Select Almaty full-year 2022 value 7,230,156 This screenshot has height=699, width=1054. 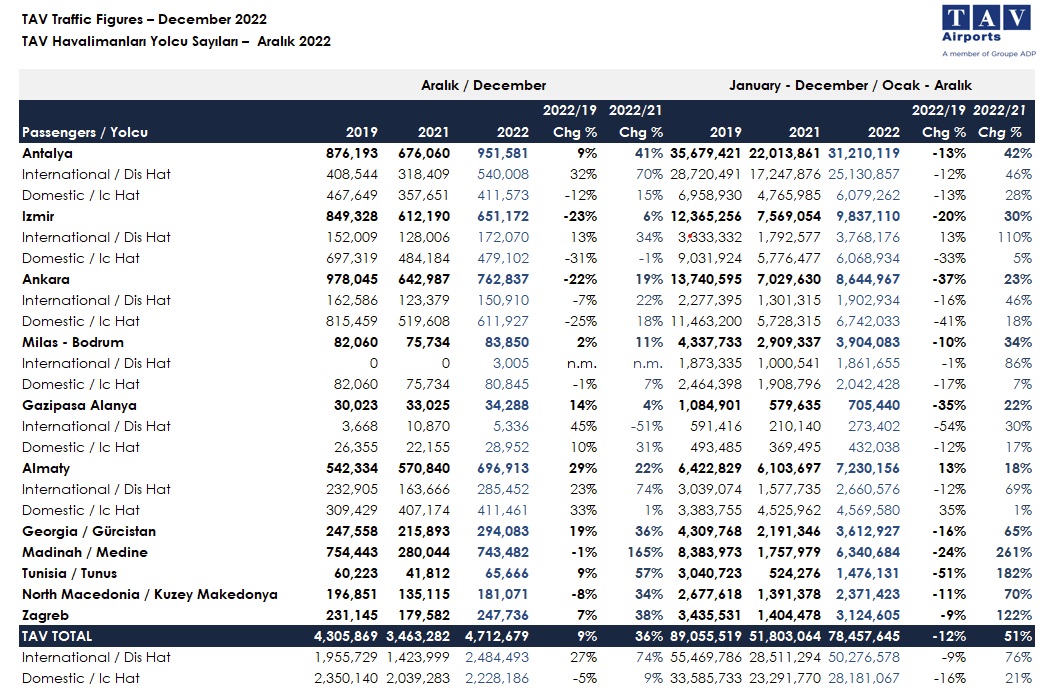868,468
